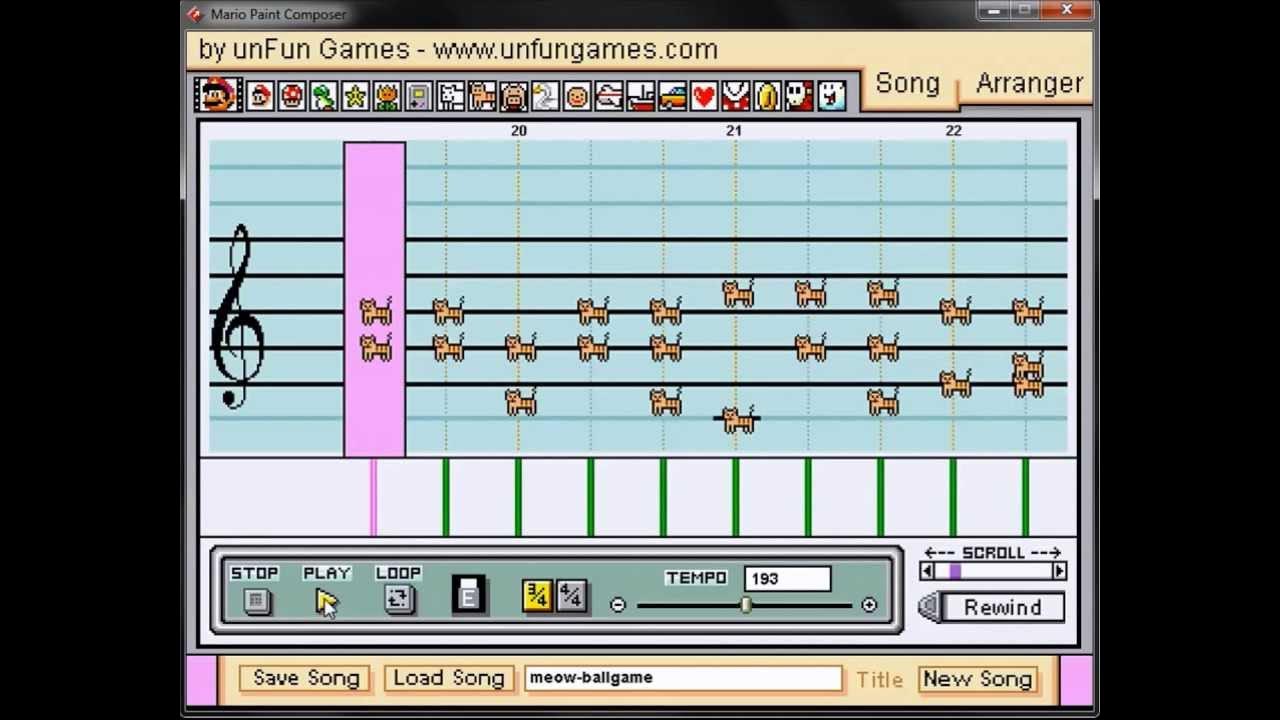Select the swan instrument
The image size is (1280, 720).
coord(545,96)
